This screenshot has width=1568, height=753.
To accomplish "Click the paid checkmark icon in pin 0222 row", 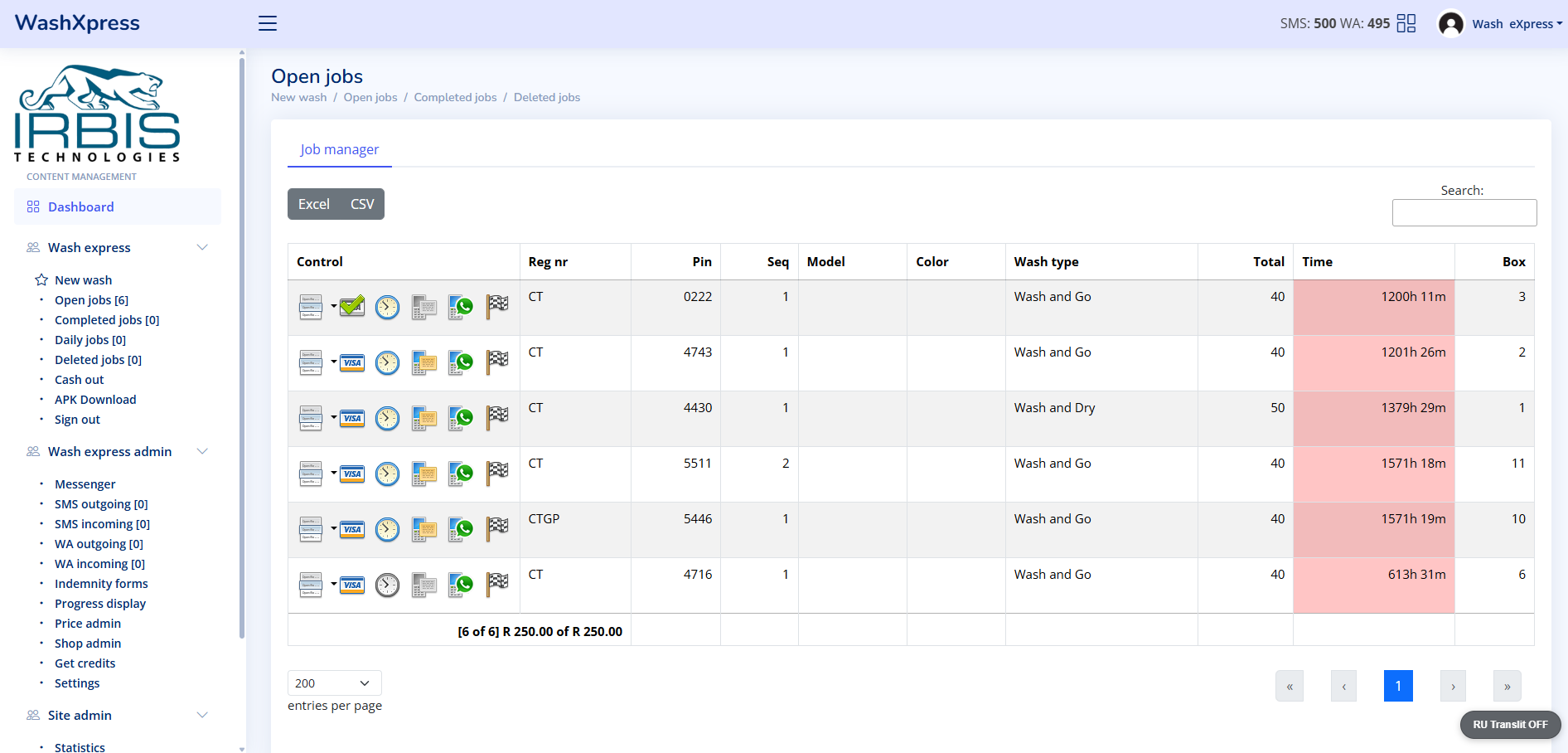I will (x=352, y=307).
